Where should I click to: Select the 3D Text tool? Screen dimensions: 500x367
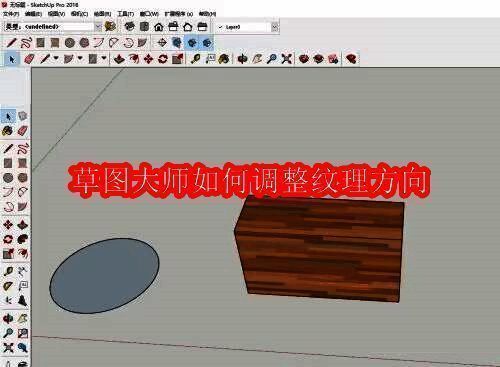(22, 300)
